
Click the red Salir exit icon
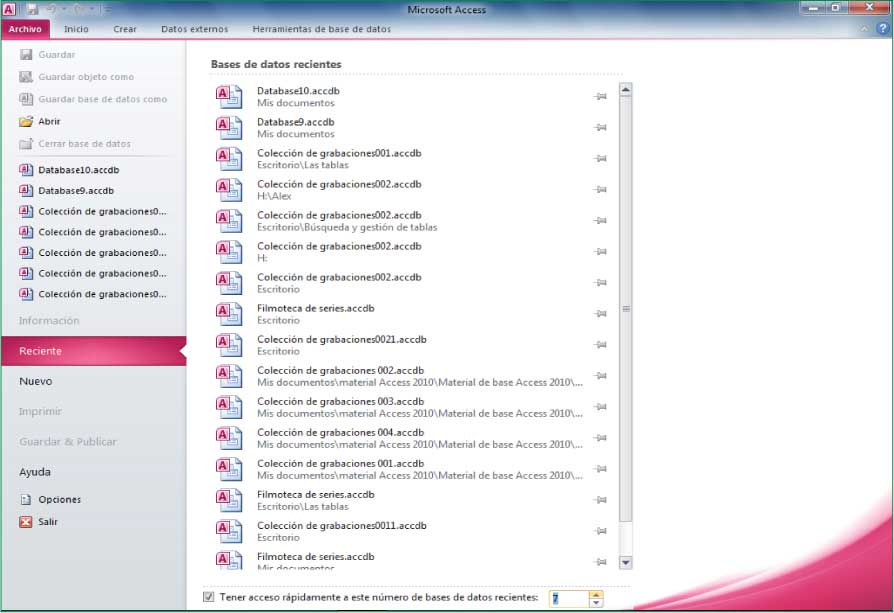tap(26, 522)
